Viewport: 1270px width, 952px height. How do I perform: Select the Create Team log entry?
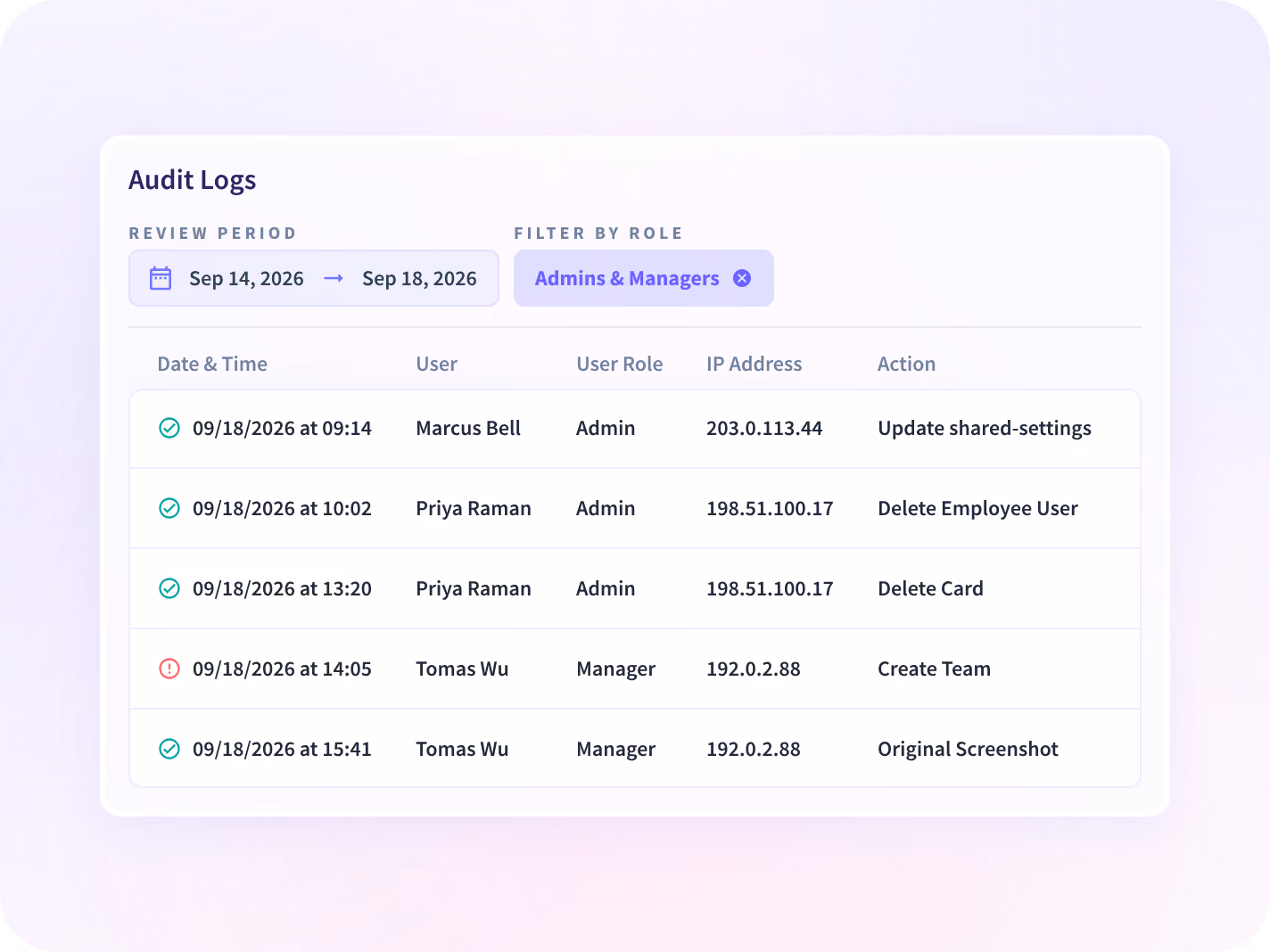(x=635, y=669)
